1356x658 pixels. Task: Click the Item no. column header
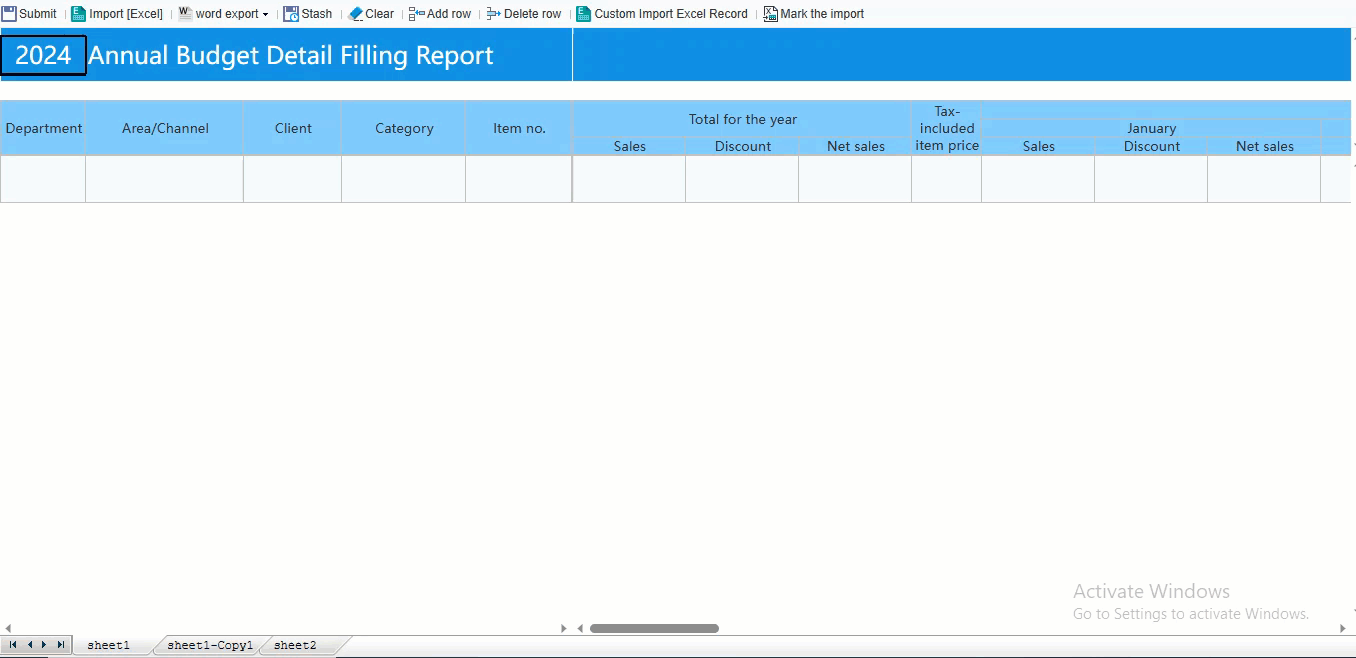click(519, 128)
